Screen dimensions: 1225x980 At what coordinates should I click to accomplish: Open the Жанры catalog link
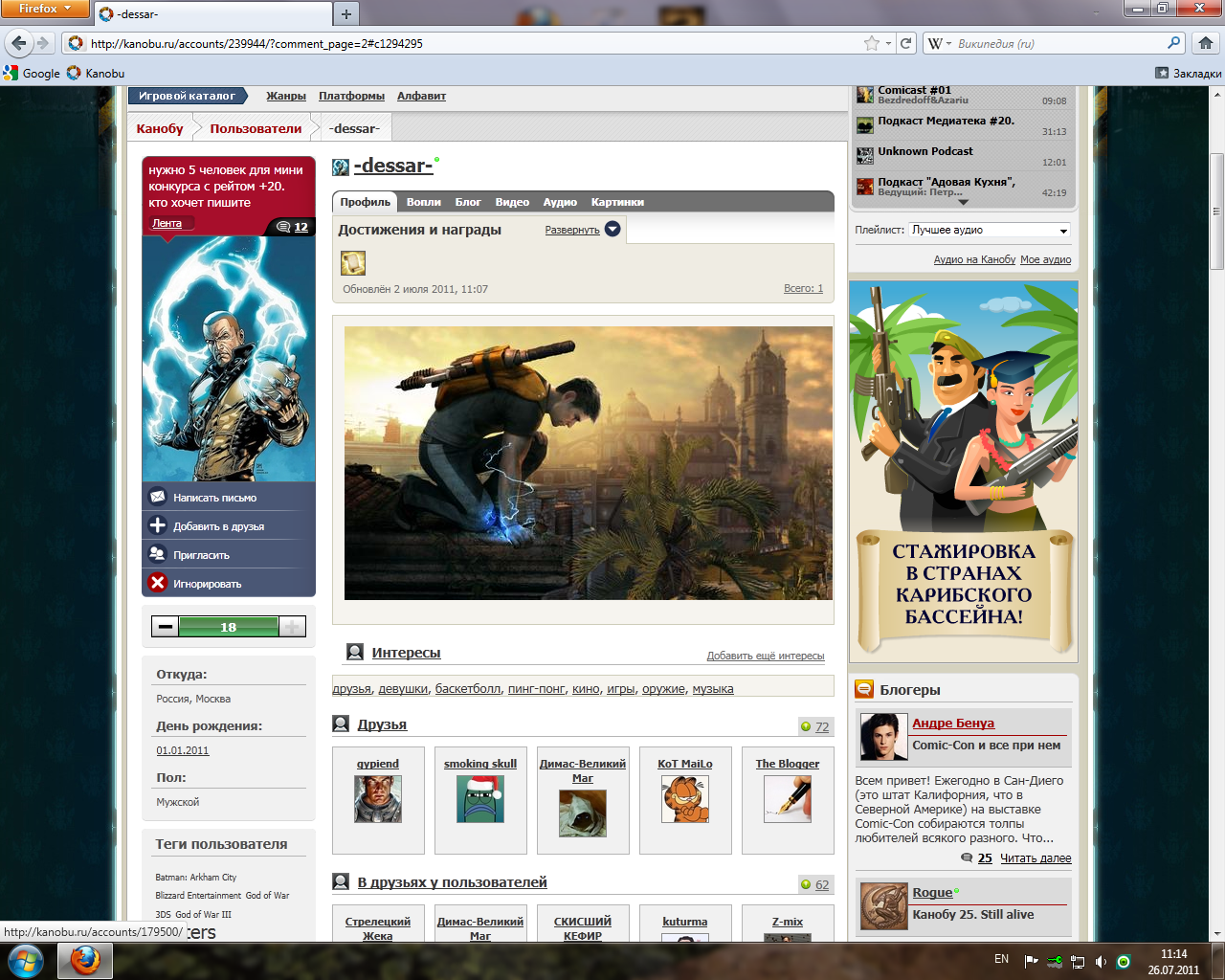point(286,96)
